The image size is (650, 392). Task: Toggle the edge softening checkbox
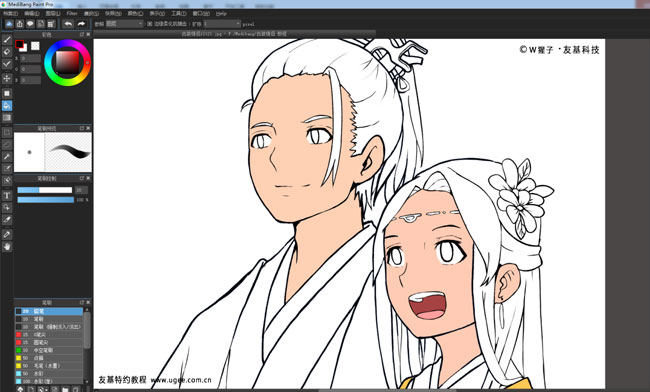[x=150, y=24]
